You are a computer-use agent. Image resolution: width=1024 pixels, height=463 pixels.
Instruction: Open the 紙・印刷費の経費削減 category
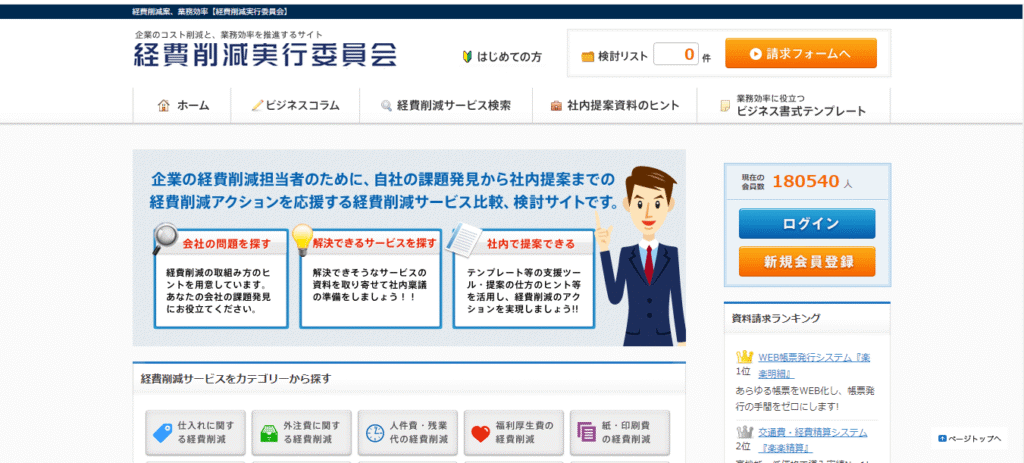tap(620, 432)
